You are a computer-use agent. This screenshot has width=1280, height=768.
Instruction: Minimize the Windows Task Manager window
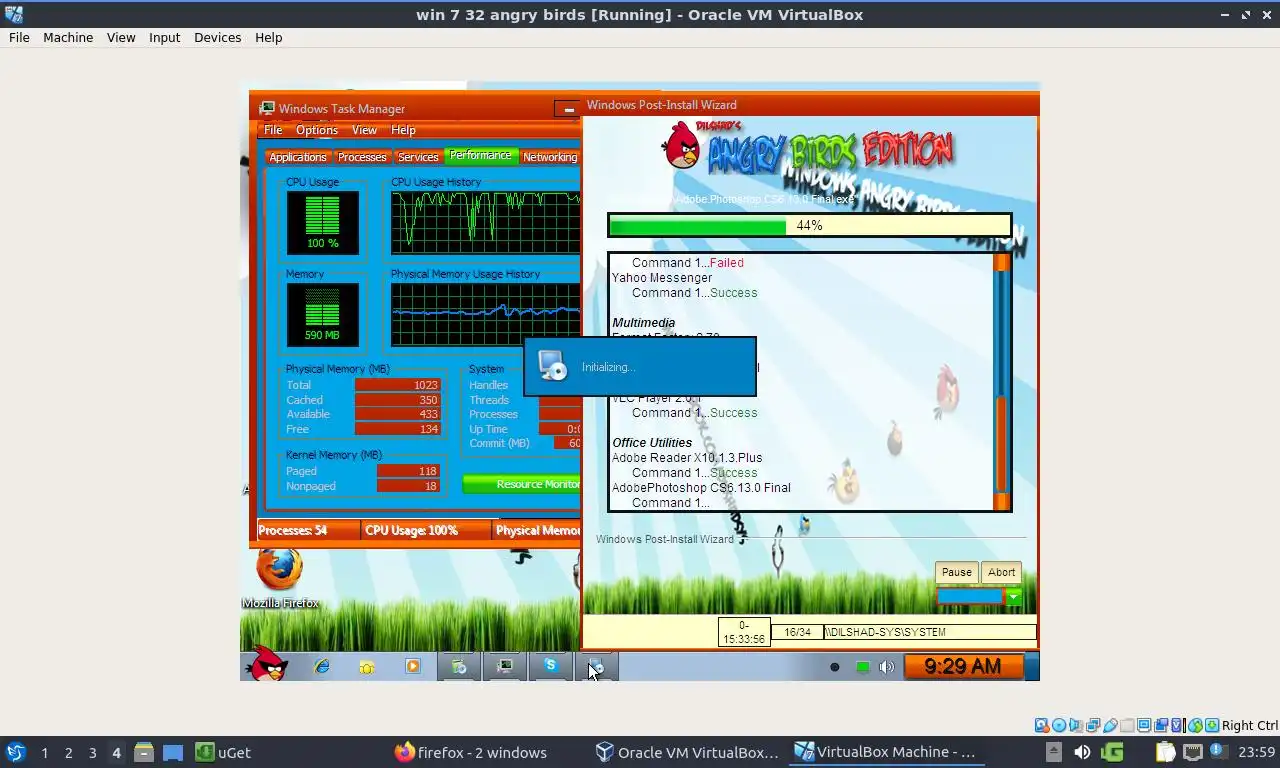click(568, 109)
